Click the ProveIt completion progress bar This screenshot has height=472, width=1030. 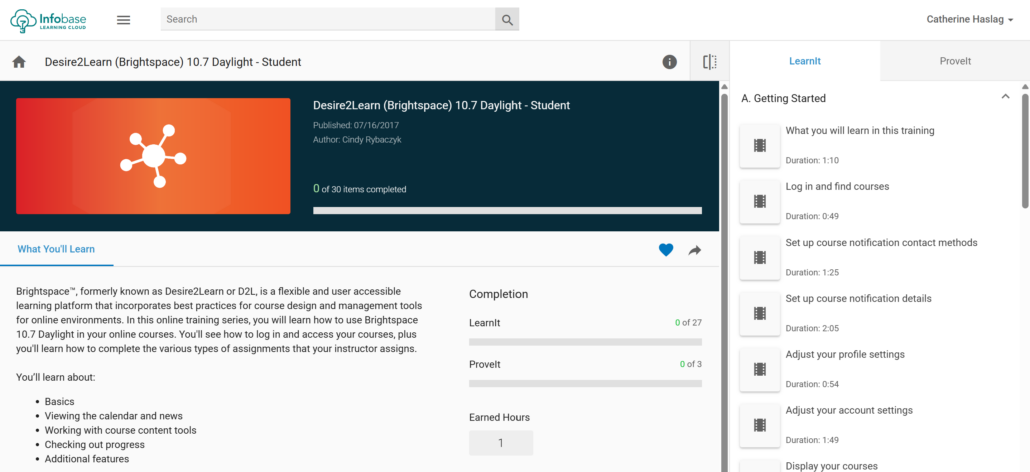click(585, 383)
